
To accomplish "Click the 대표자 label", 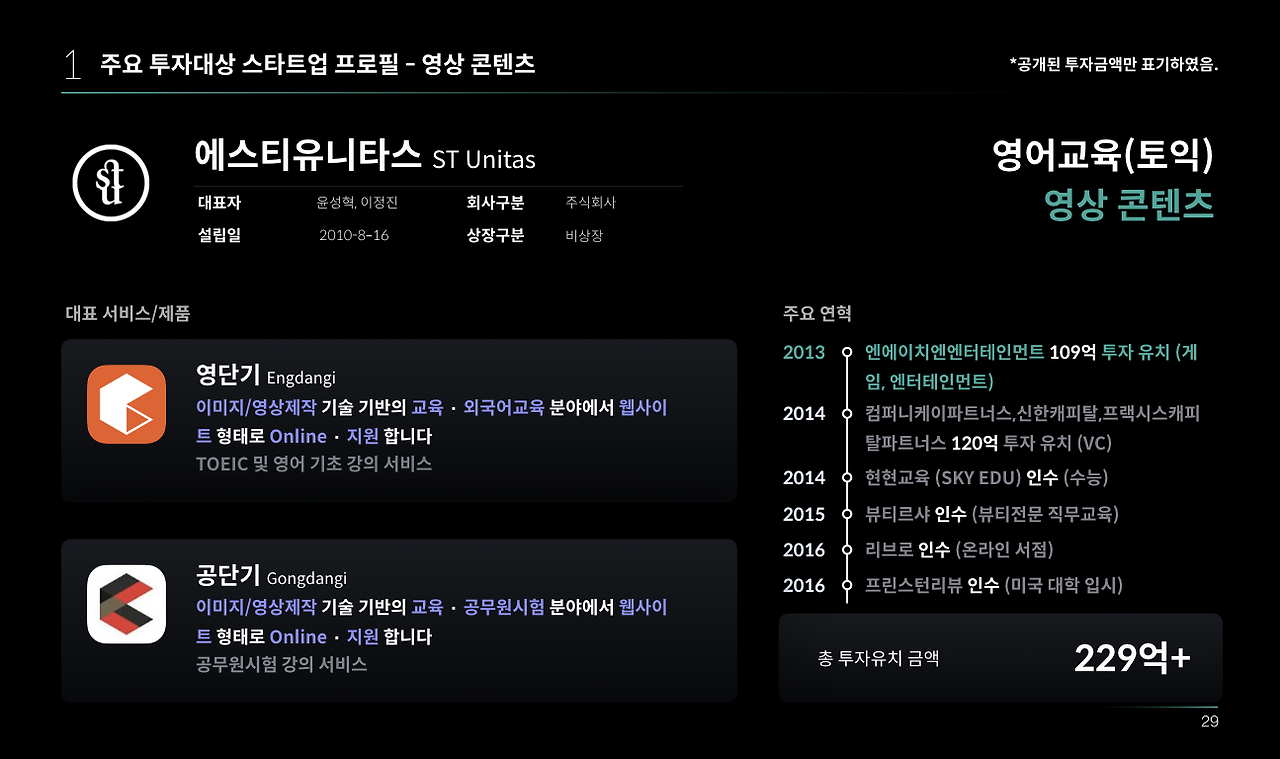I will 220,203.
